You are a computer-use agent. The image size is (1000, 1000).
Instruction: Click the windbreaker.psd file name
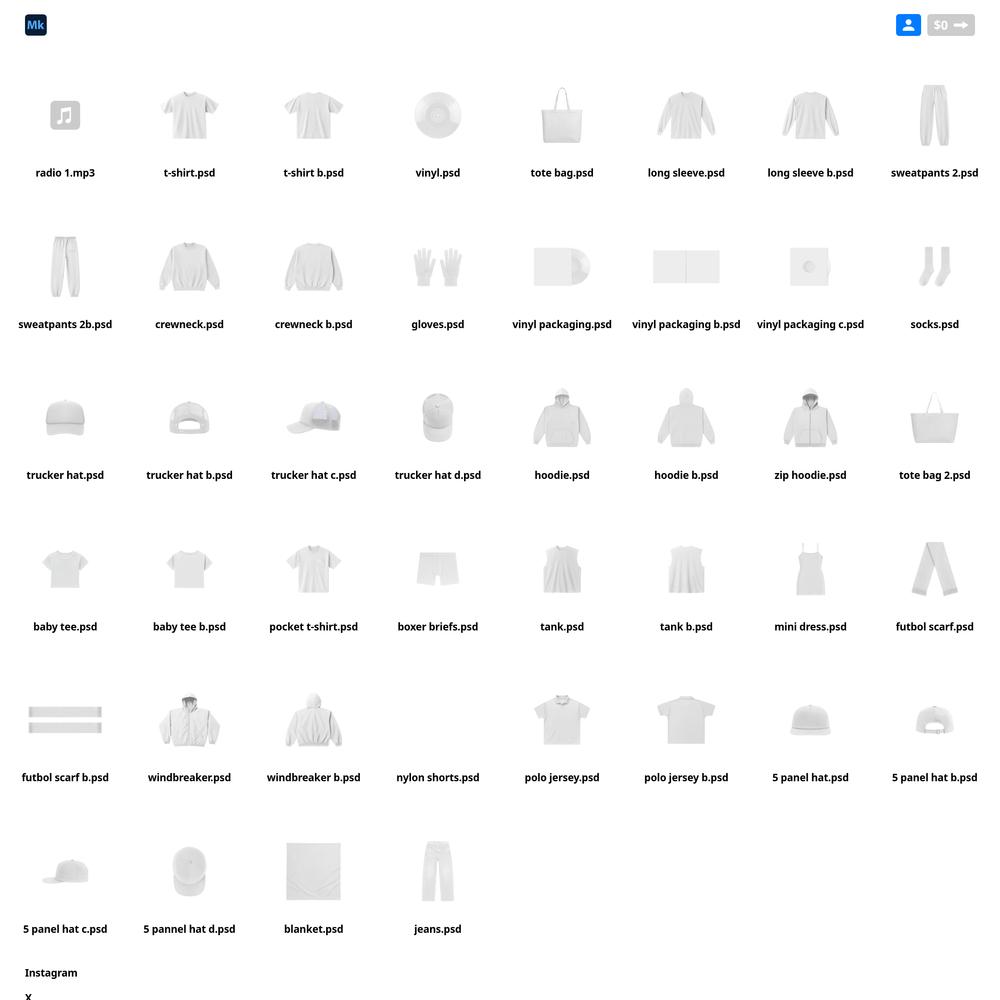click(x=189, y=777)
